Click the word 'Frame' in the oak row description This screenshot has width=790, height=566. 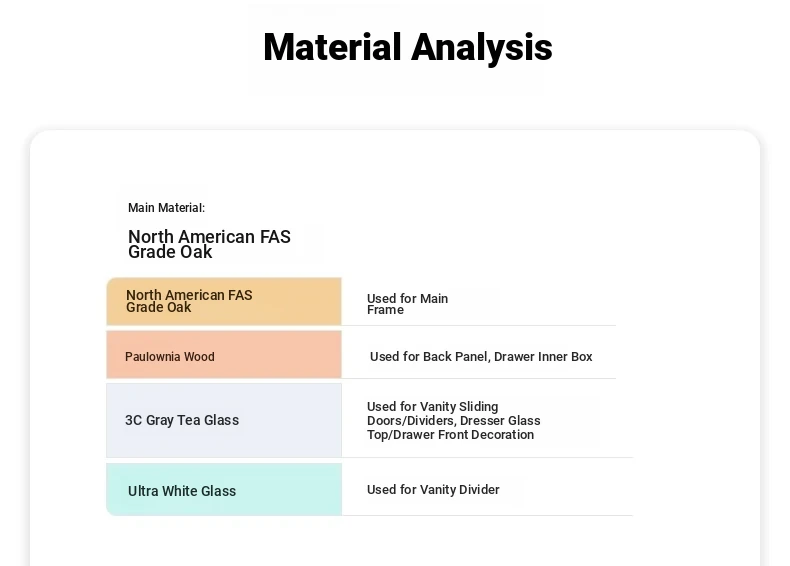point(385,310)
